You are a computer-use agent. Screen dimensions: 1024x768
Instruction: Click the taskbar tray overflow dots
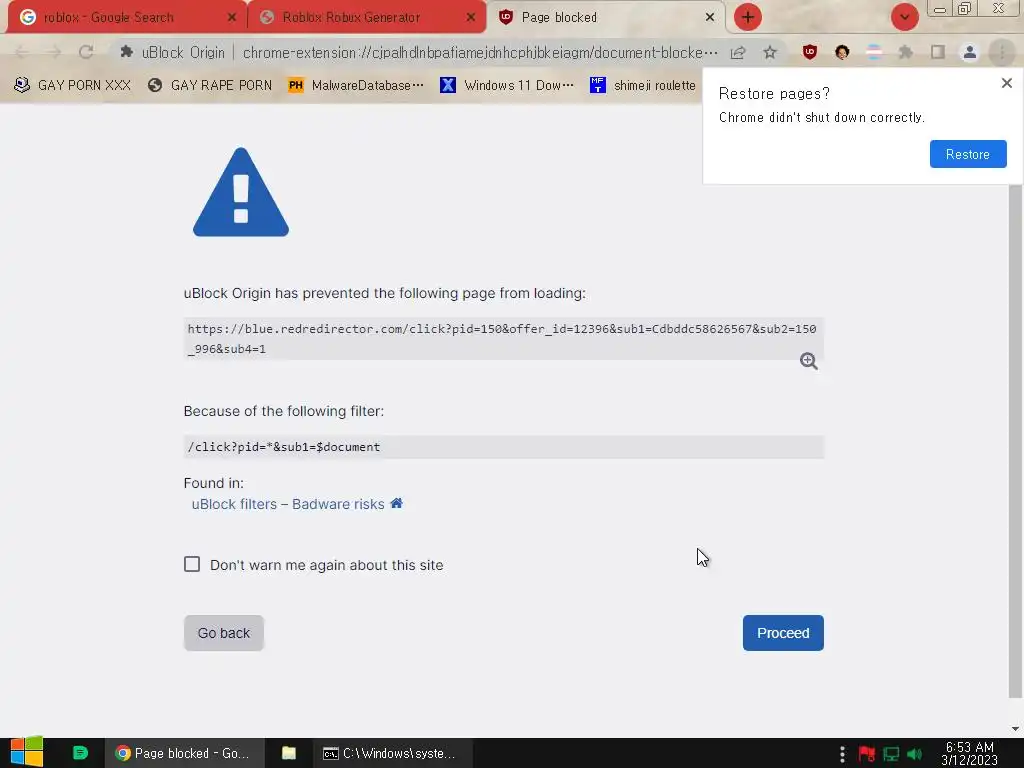click(x=842, y=754)
